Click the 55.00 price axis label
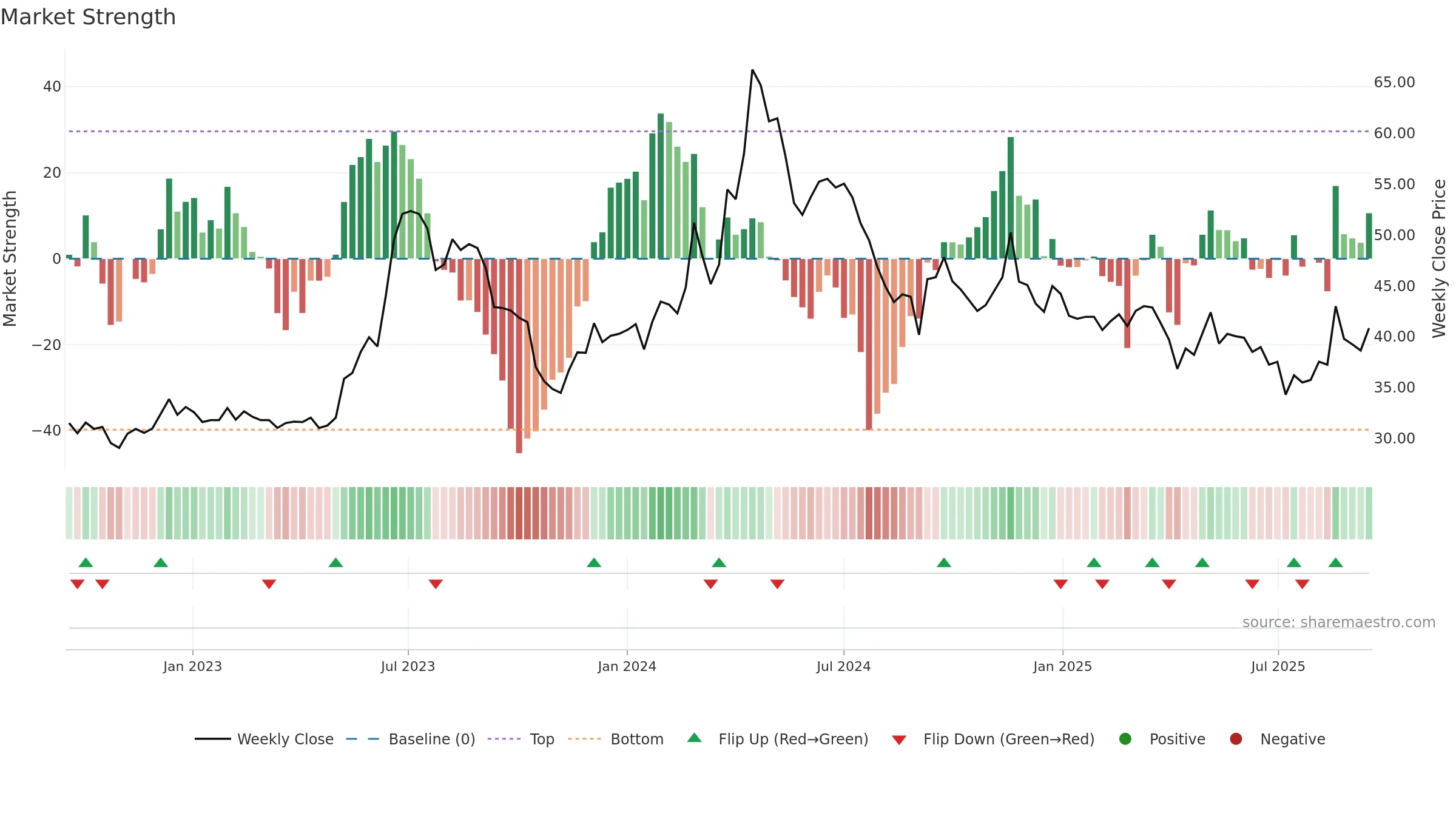1456x819 pixels. click(x=1394, y=184)
